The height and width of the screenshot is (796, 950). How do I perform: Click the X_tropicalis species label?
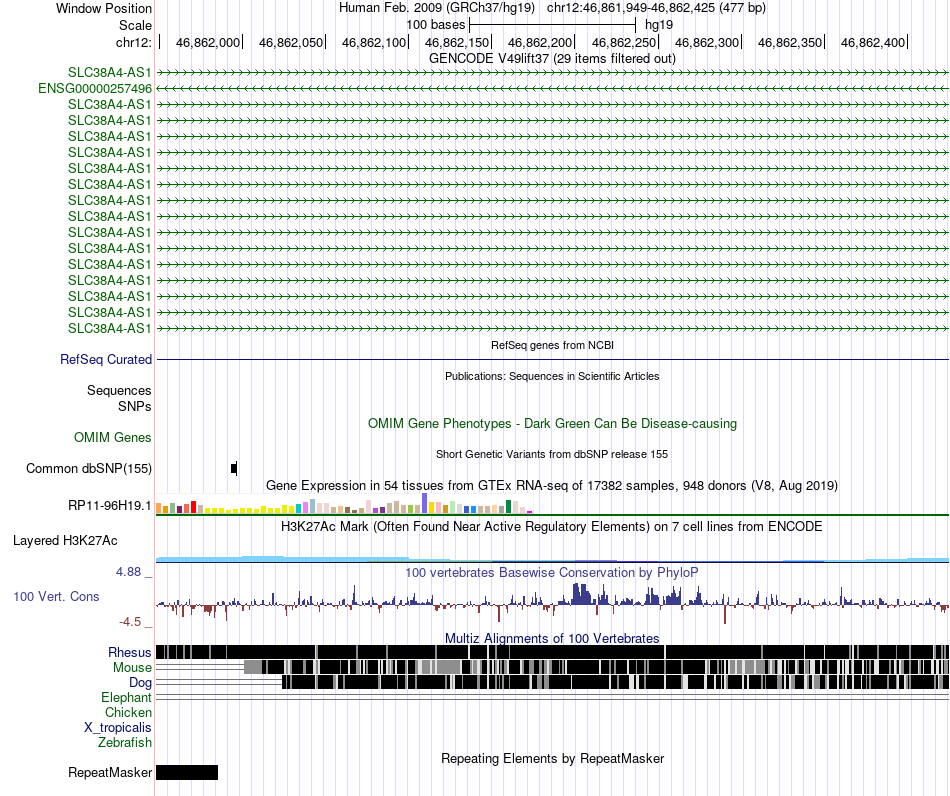click(x=118, y=728)
